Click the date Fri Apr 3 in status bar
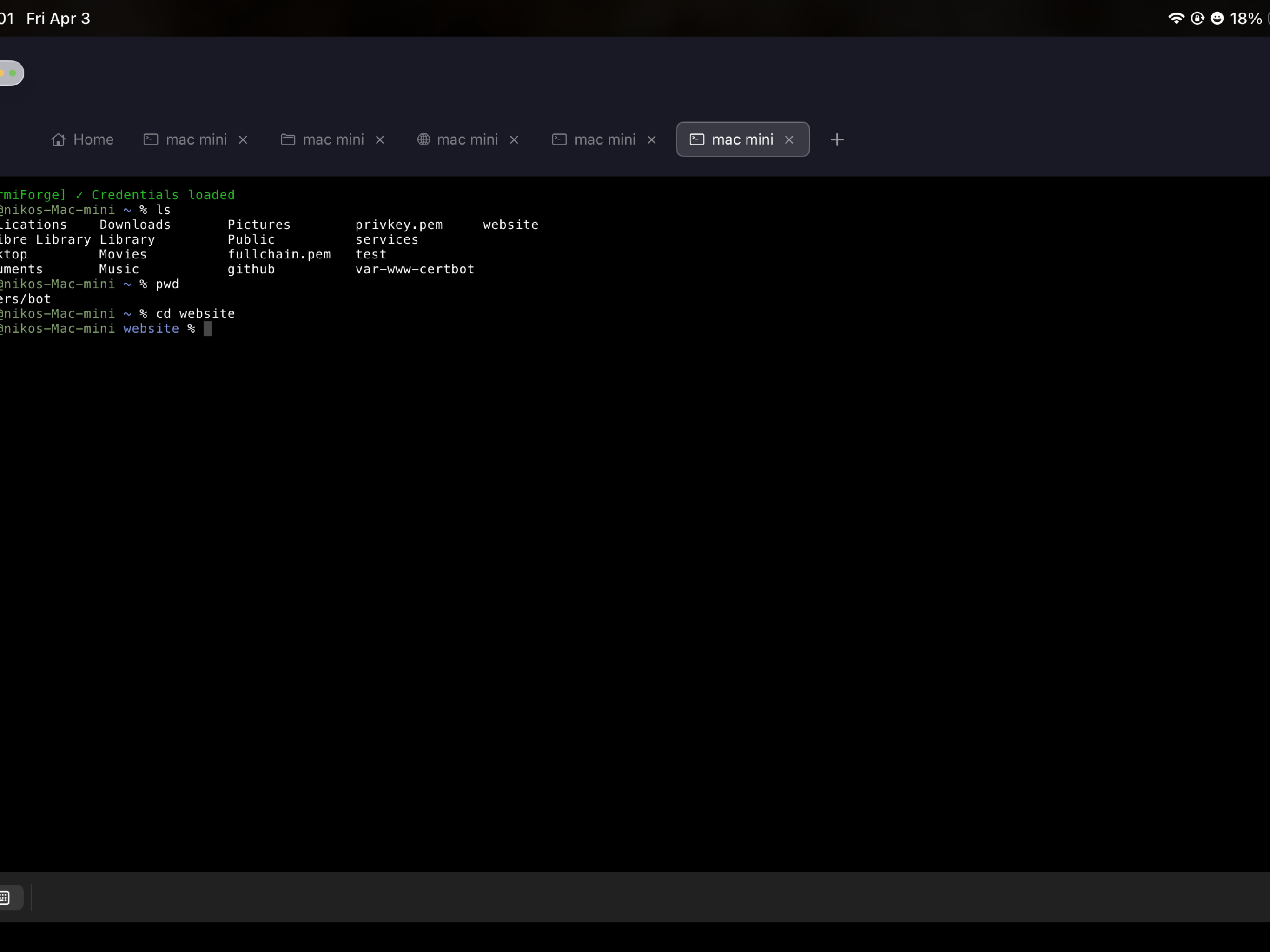The width and height of the screenshot is (1270, 952). click(58, 18)
